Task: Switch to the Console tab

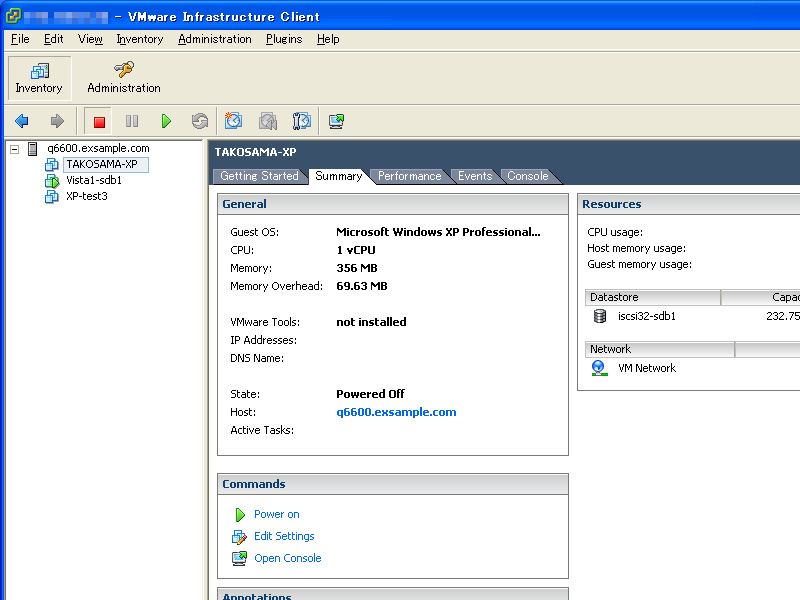Action: 528,176
